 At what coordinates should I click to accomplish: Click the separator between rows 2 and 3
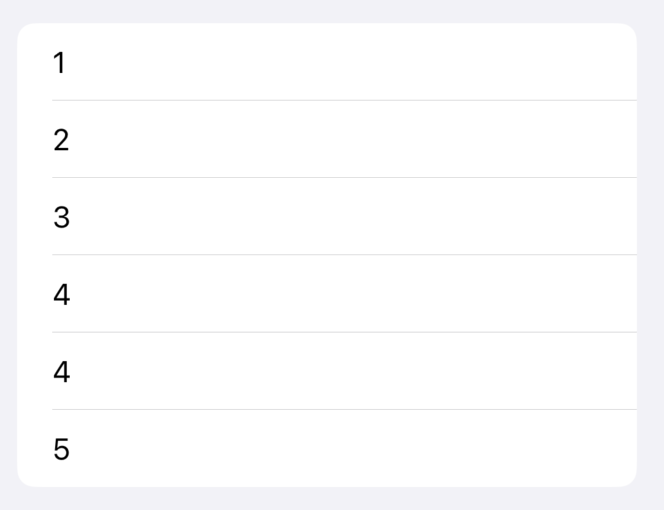344,177
